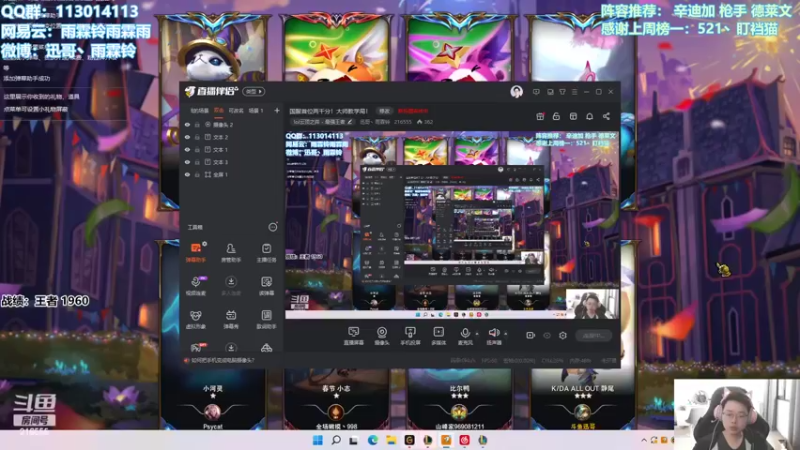Click room number 216555 in the header

[x=403, y=122]
